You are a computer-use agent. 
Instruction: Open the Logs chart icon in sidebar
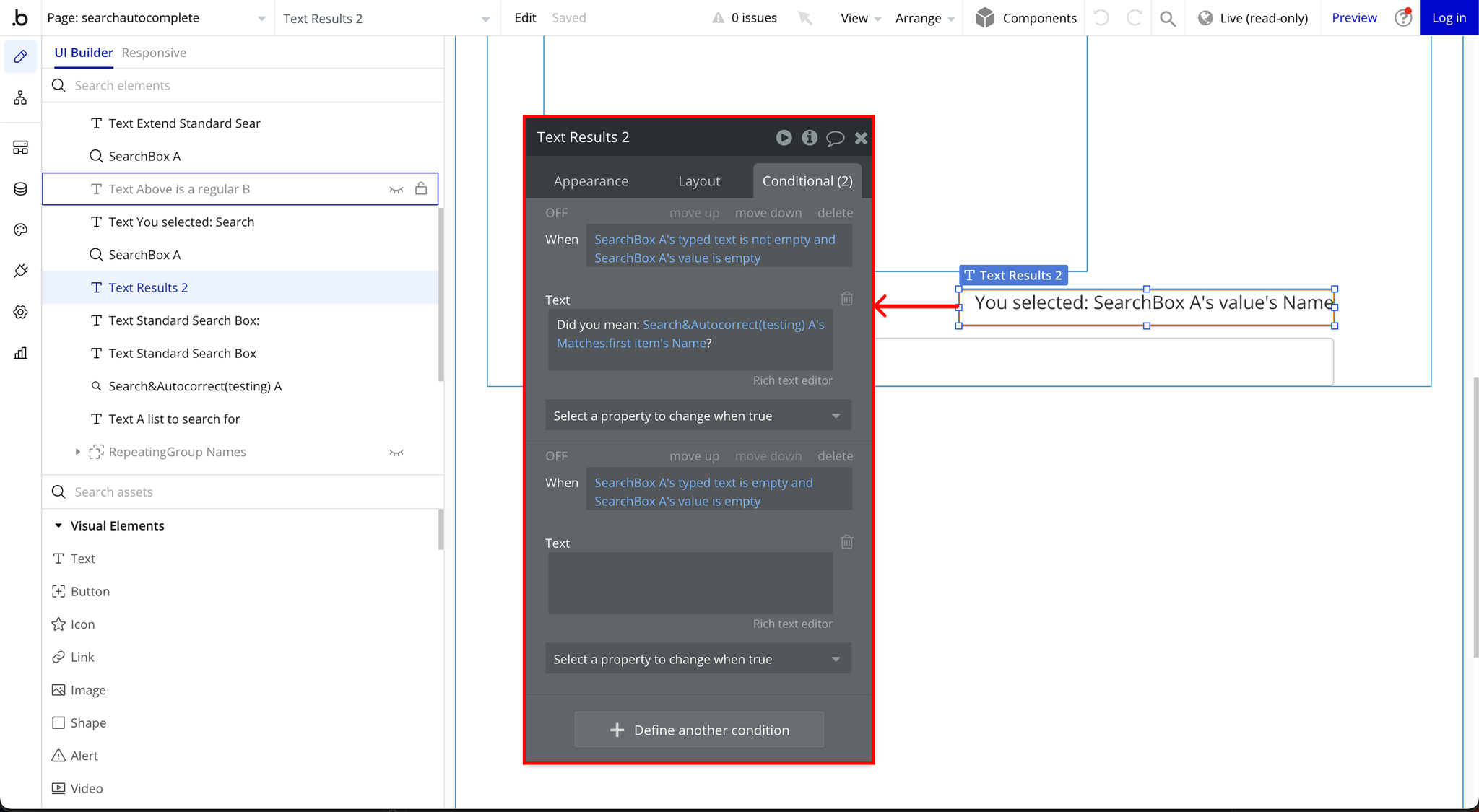20,353
